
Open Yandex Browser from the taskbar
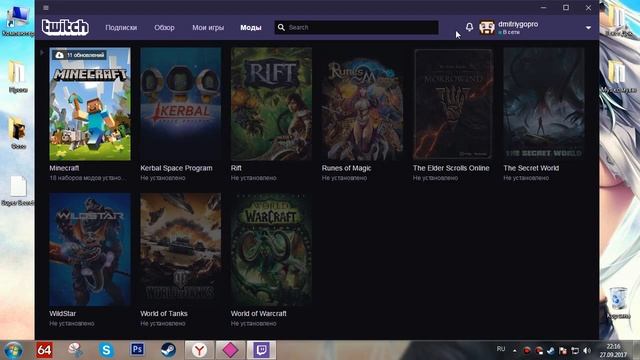199,350
